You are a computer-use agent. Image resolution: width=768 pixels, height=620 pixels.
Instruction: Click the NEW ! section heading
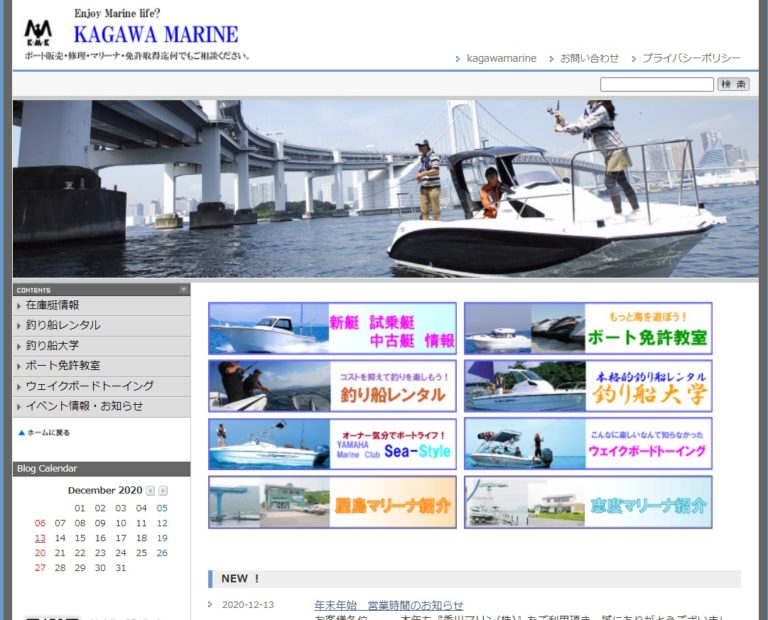pos(474,579)
